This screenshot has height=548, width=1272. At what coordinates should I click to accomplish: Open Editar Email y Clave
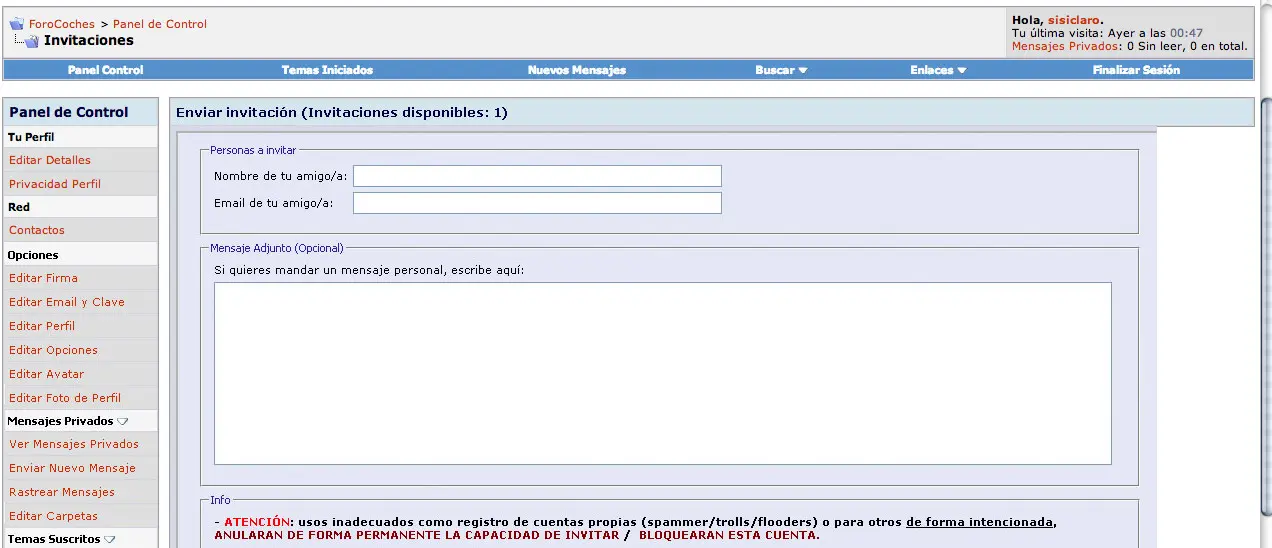[x=67, y=302]
